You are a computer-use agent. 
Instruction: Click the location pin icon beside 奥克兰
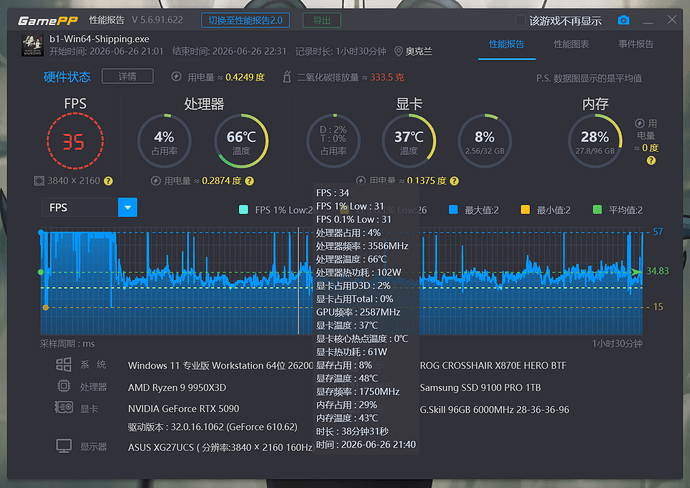tap(398, 51)
